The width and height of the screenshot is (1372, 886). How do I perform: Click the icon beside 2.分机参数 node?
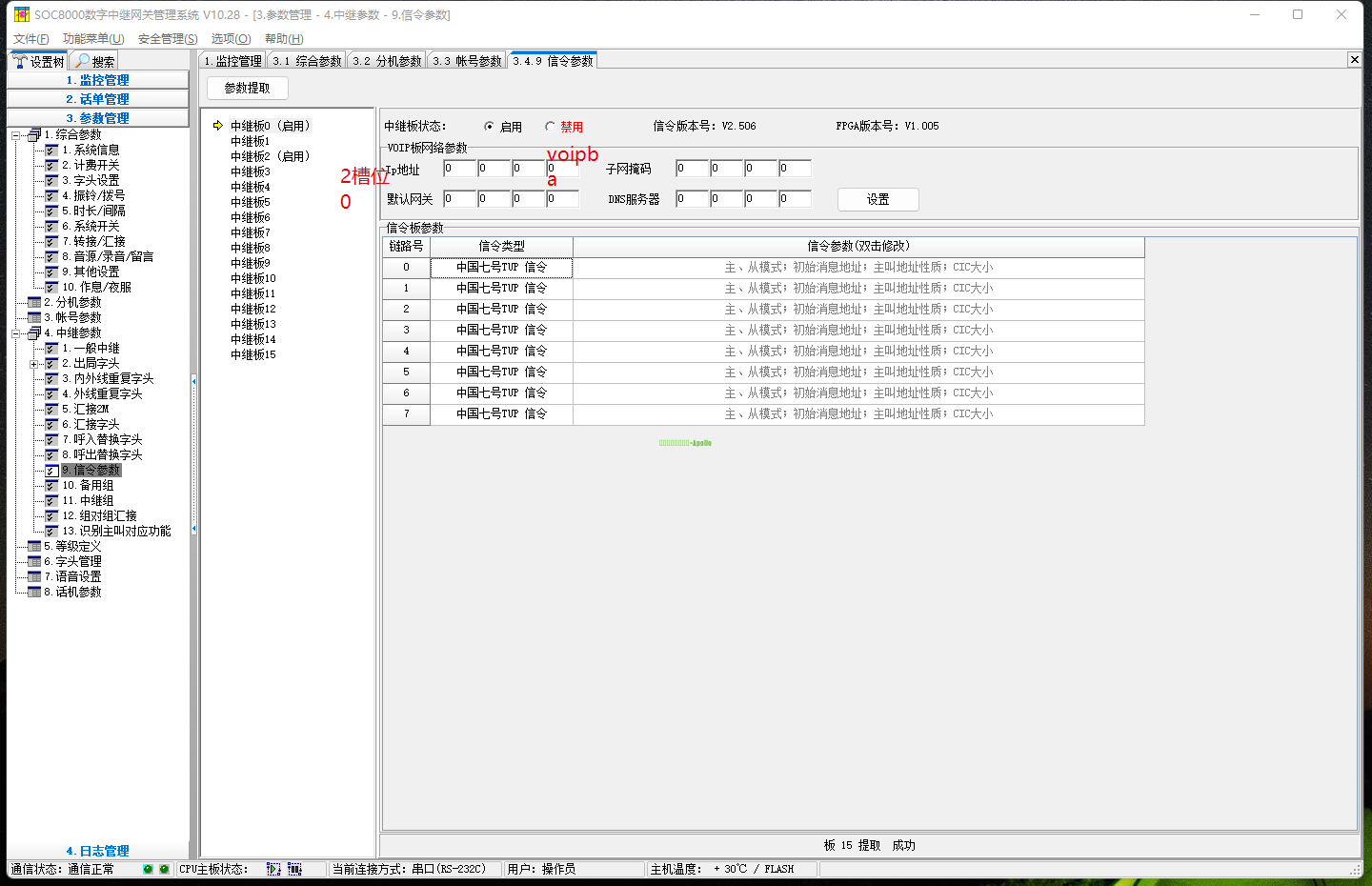[x=34, y=302]
